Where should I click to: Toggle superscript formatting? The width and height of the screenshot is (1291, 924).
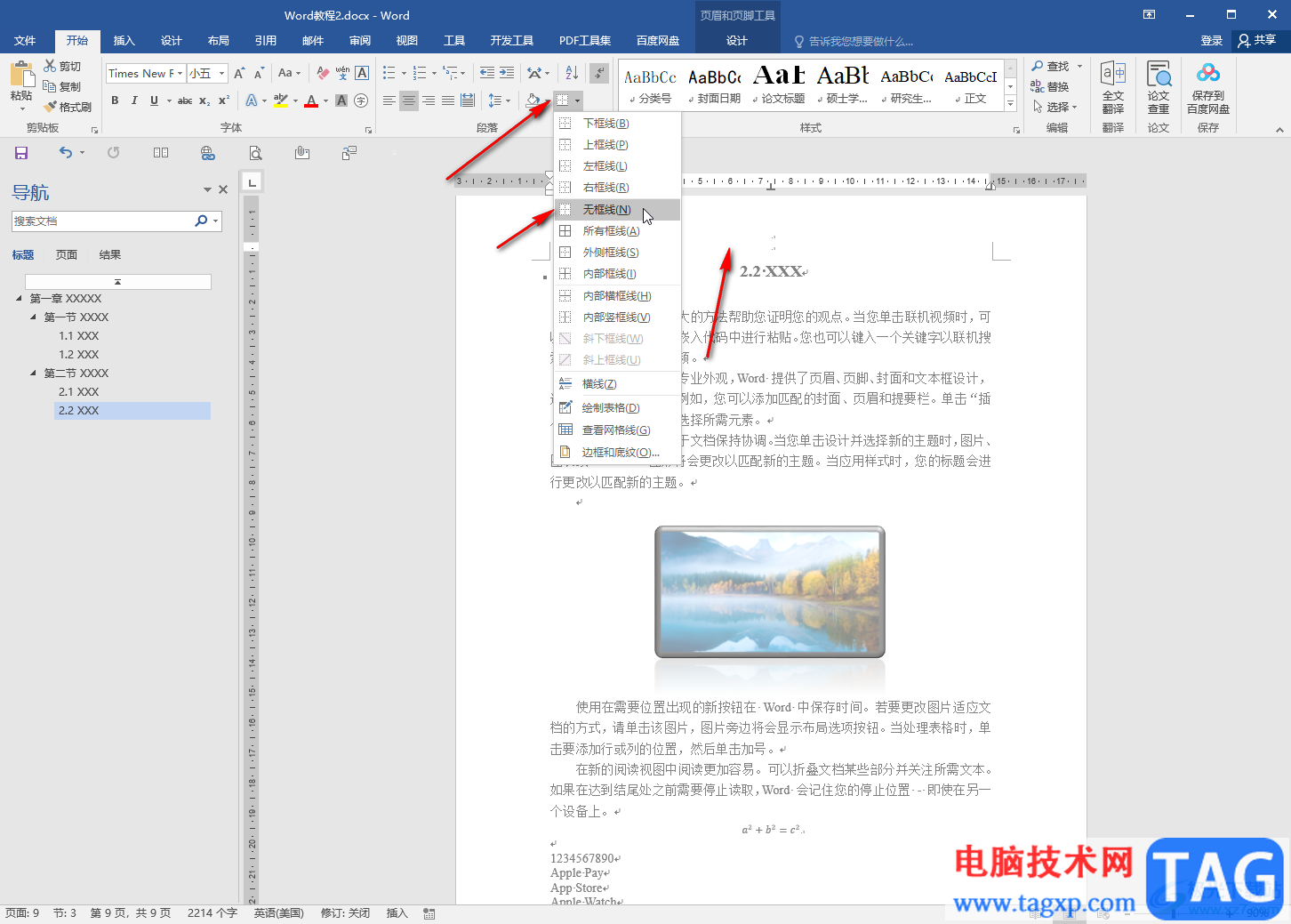[224, 100]
